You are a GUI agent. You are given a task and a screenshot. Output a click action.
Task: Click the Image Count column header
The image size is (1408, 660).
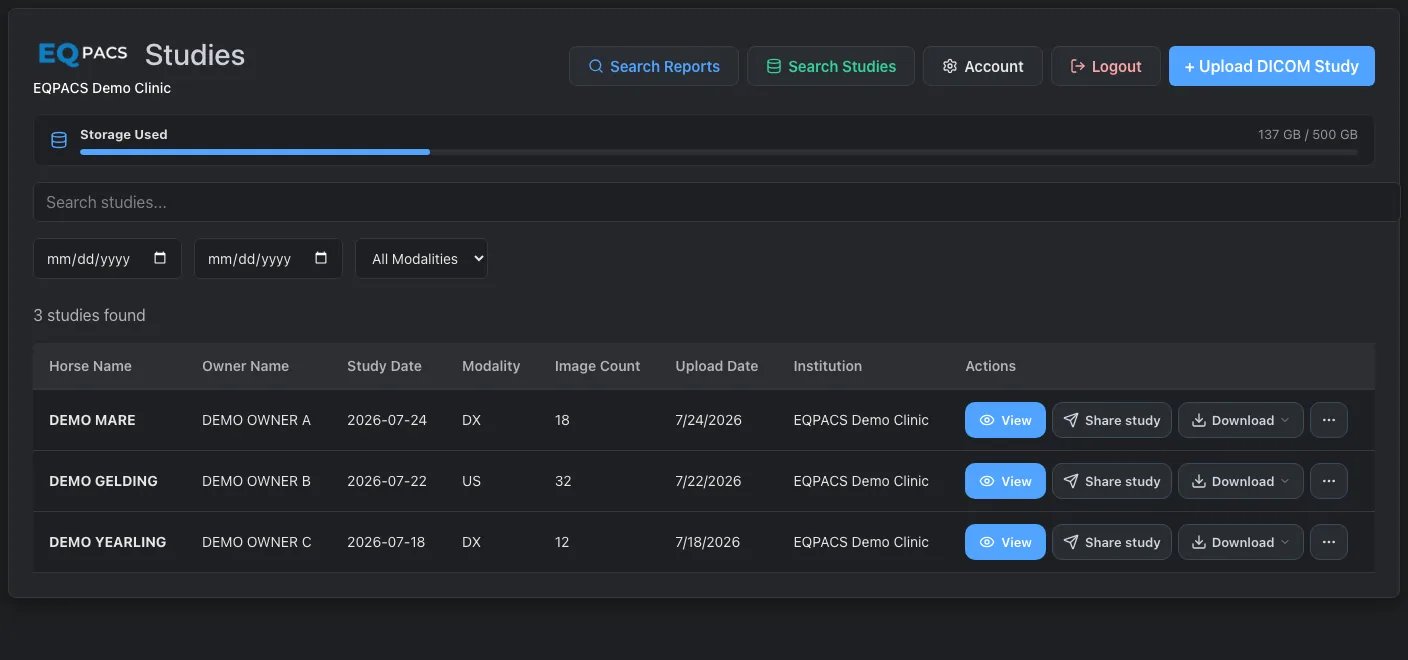597,366
